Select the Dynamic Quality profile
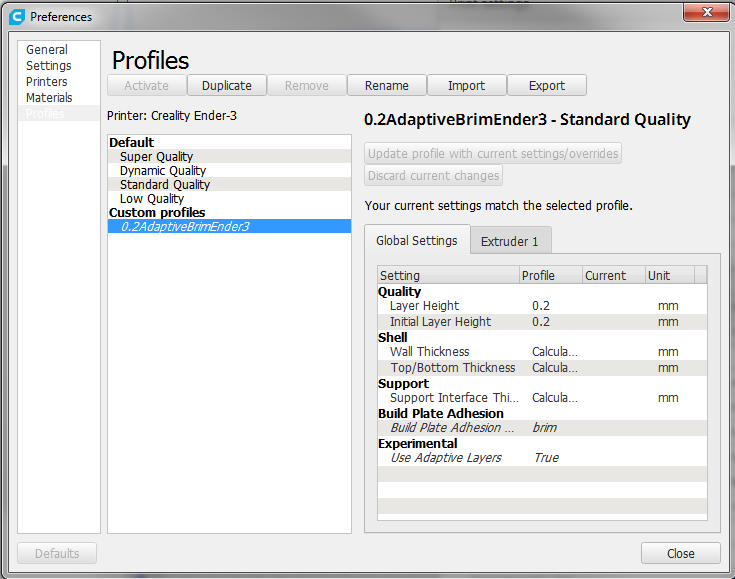This screenshot has height=579, width=735. pos(163,171)
